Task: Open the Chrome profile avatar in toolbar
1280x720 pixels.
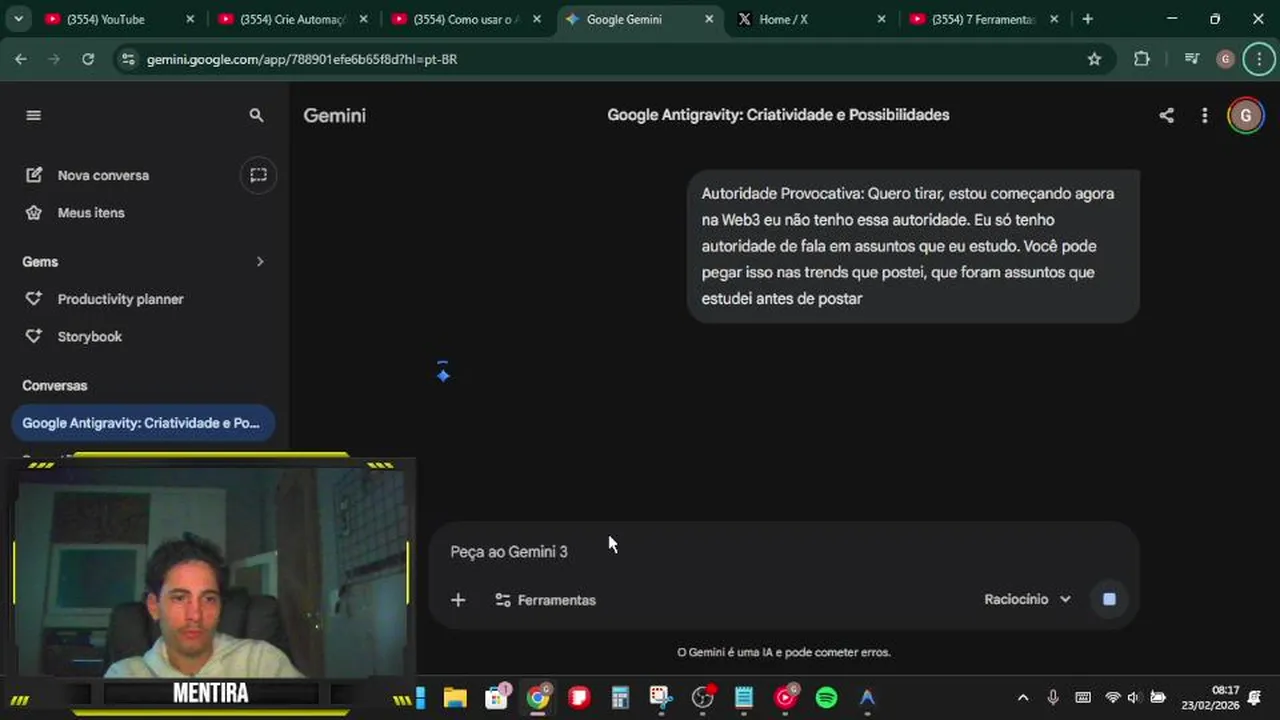Action: point(1225,59)
